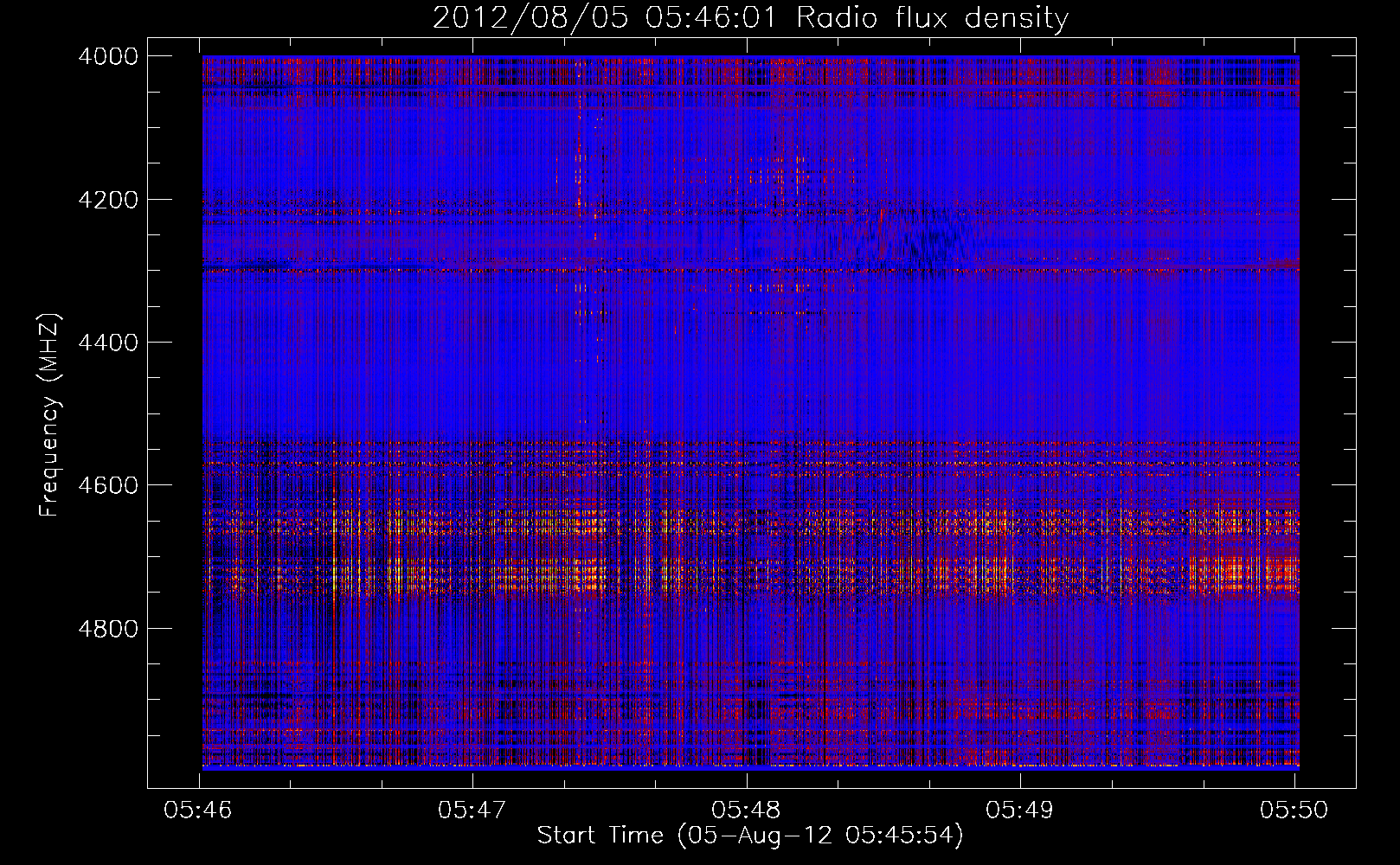This screenshot has width=1400, height=865.
Task: Click the plot title "2012/08/05 05:46:01 Radio flux density"
Action: tap(750, 18)
